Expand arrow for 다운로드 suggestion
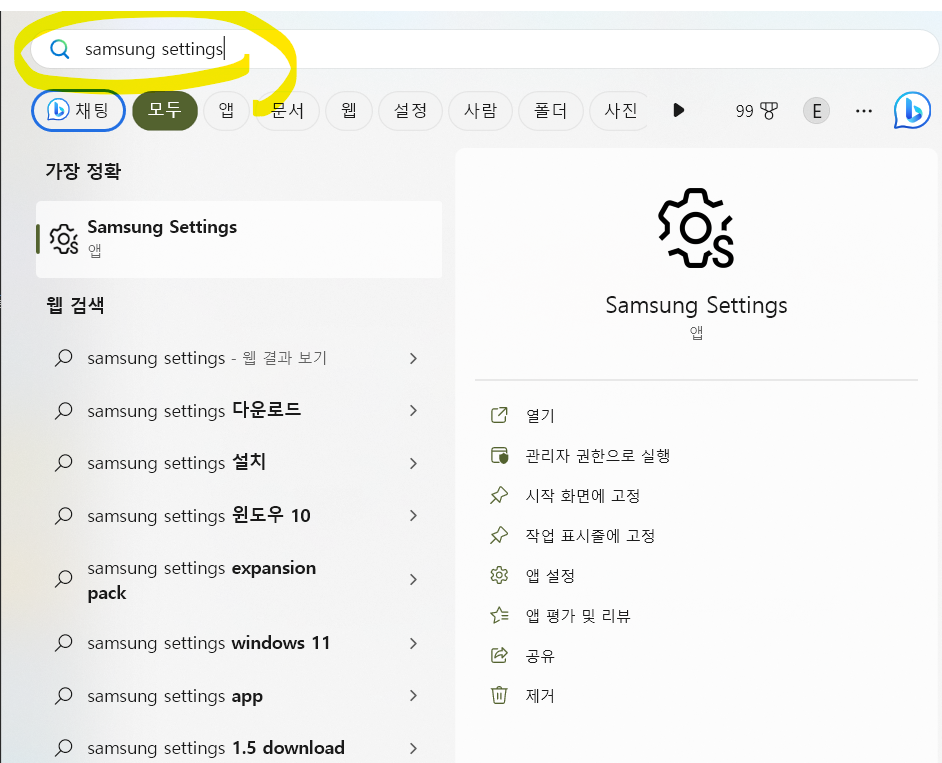Screen dimensions: 942x763 coord(413,410)
